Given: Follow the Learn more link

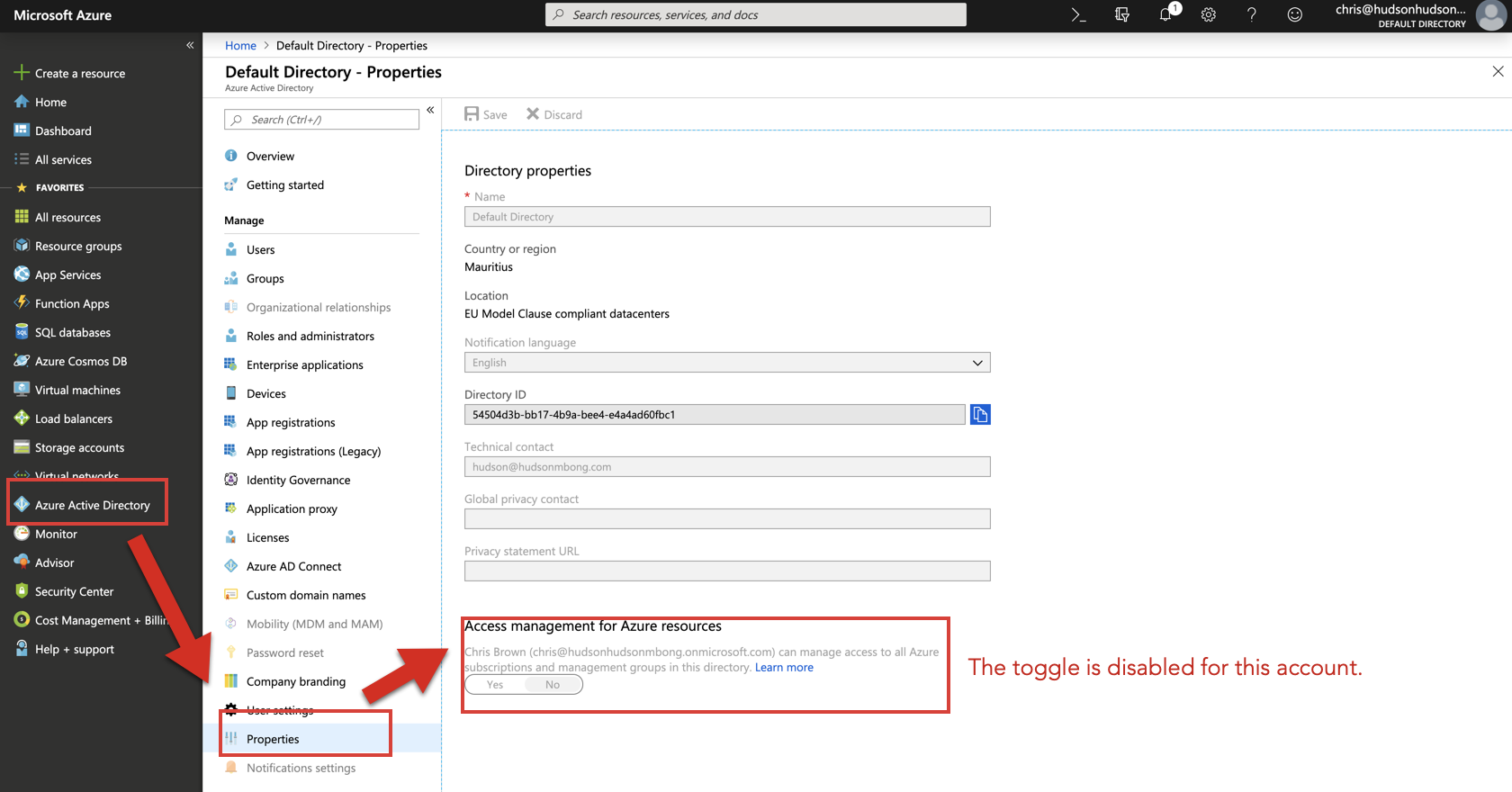Looking at the screenshot, I should tap(784, 667).
